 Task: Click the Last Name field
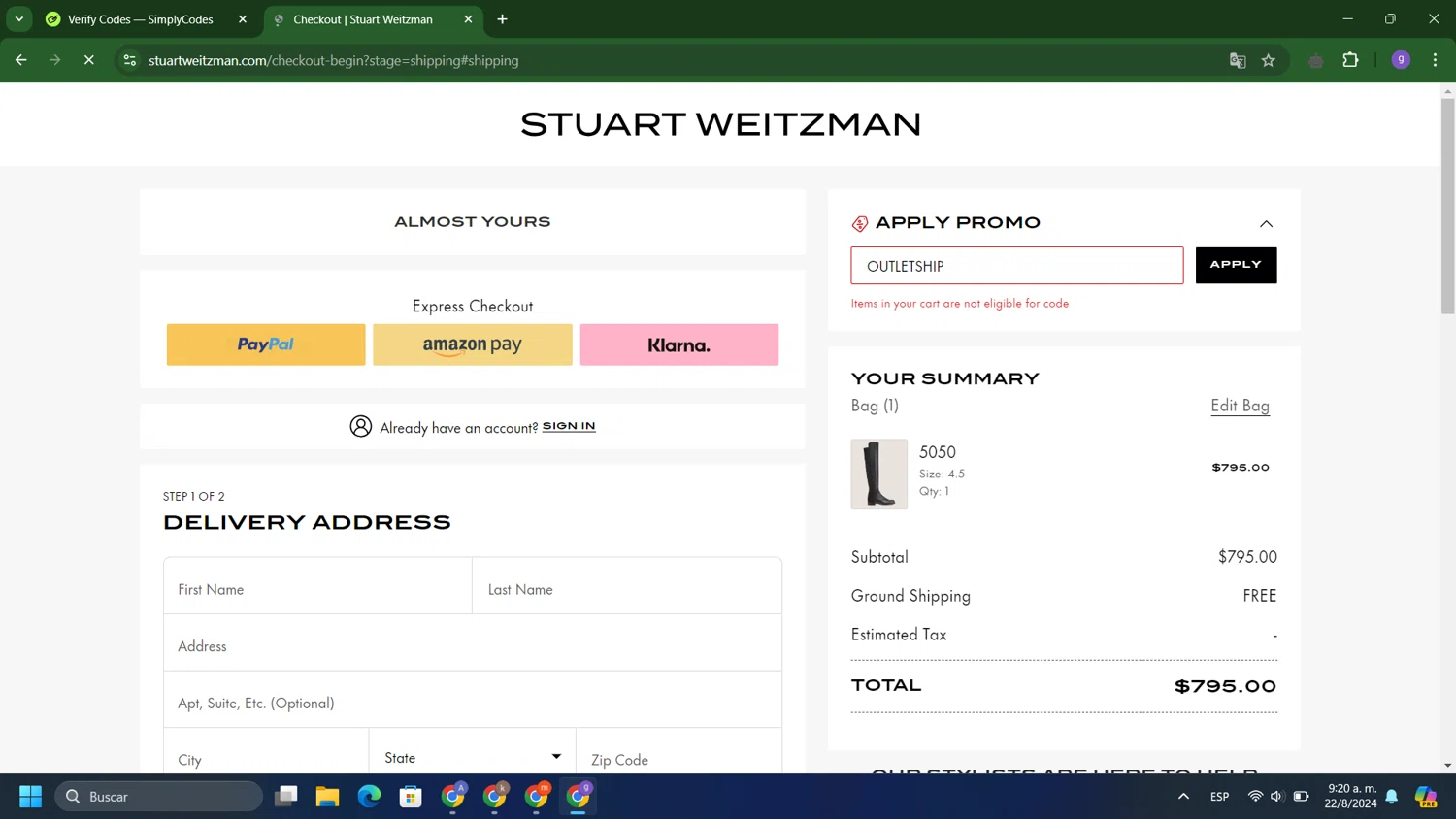point(627,586)
